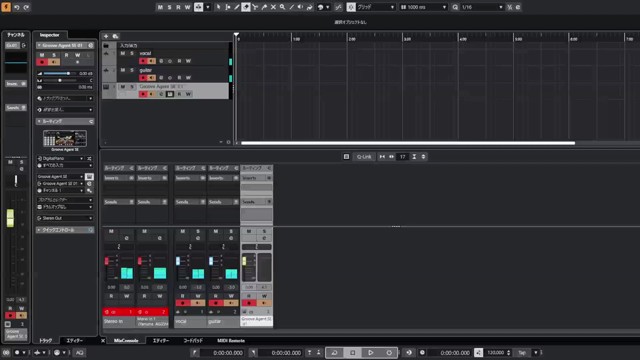Select the Mute X tool
Image resolution: width=640 pixels, height=360 pixels.
[273, 7]
